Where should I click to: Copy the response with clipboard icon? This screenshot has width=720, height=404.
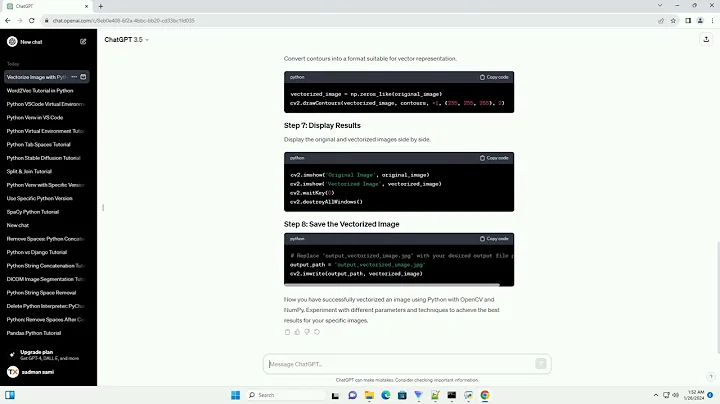point(287,332)
